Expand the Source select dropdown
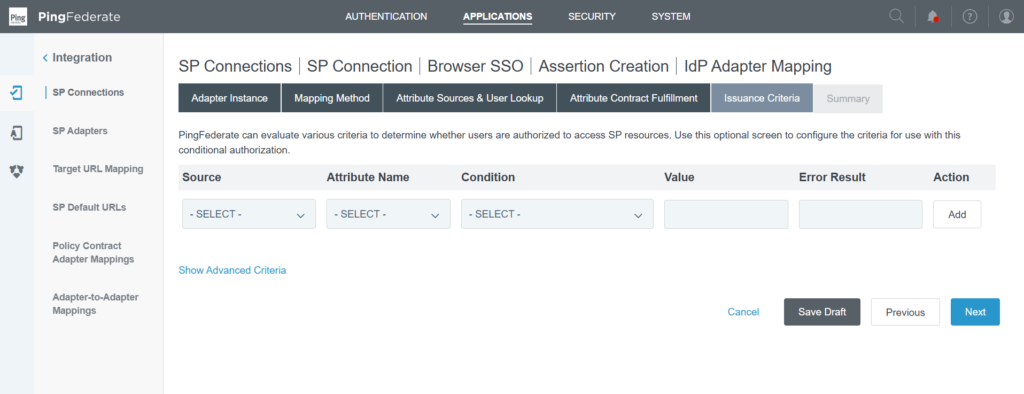The image size is (1024, 394). click(249, 214)
